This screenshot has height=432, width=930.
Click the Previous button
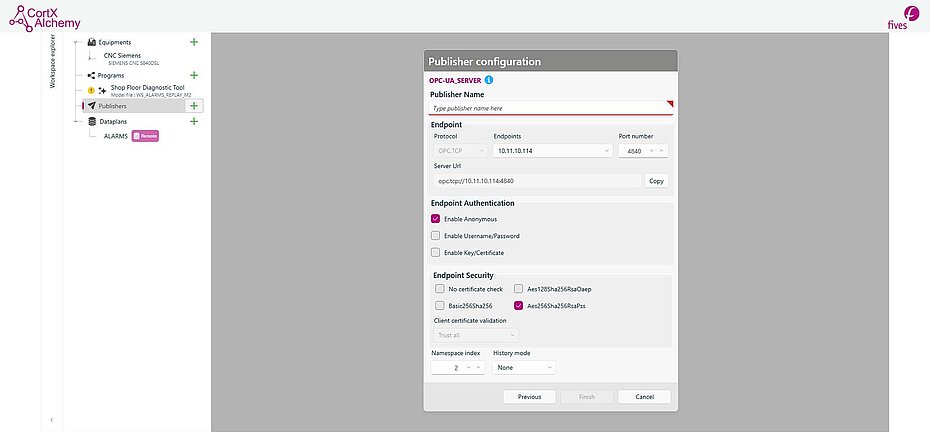529,397
